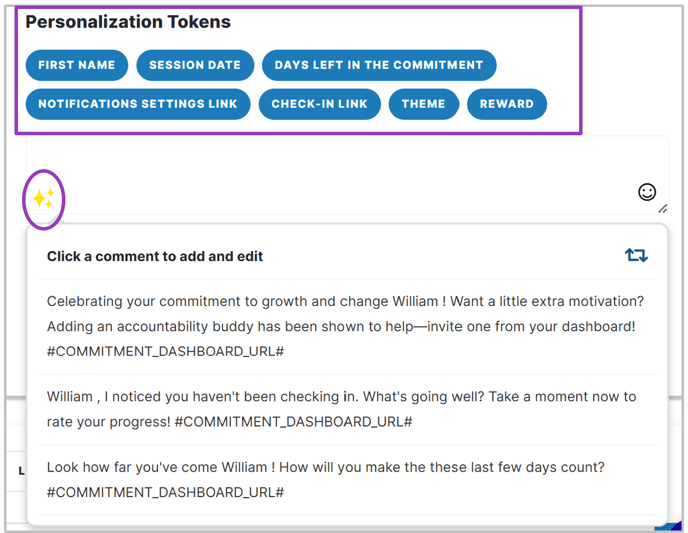Insert the THEME token
Screen dimensions: 688x533
pos(423,104)
